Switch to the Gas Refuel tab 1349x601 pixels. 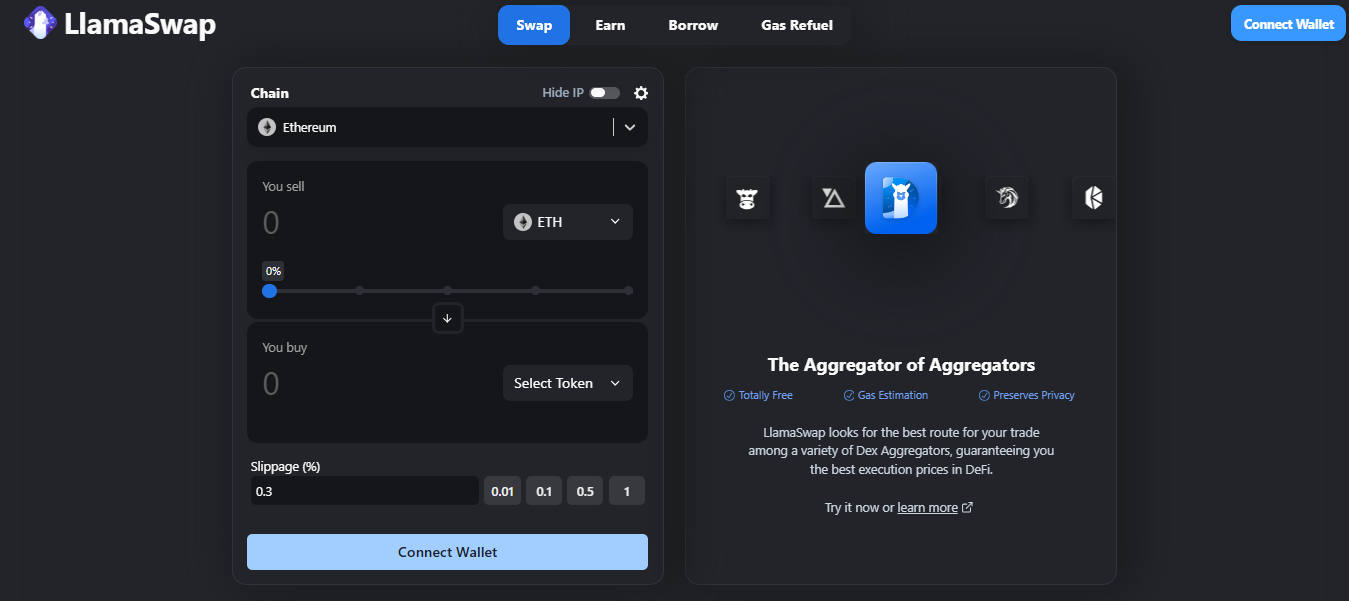[x=797, y=25]
